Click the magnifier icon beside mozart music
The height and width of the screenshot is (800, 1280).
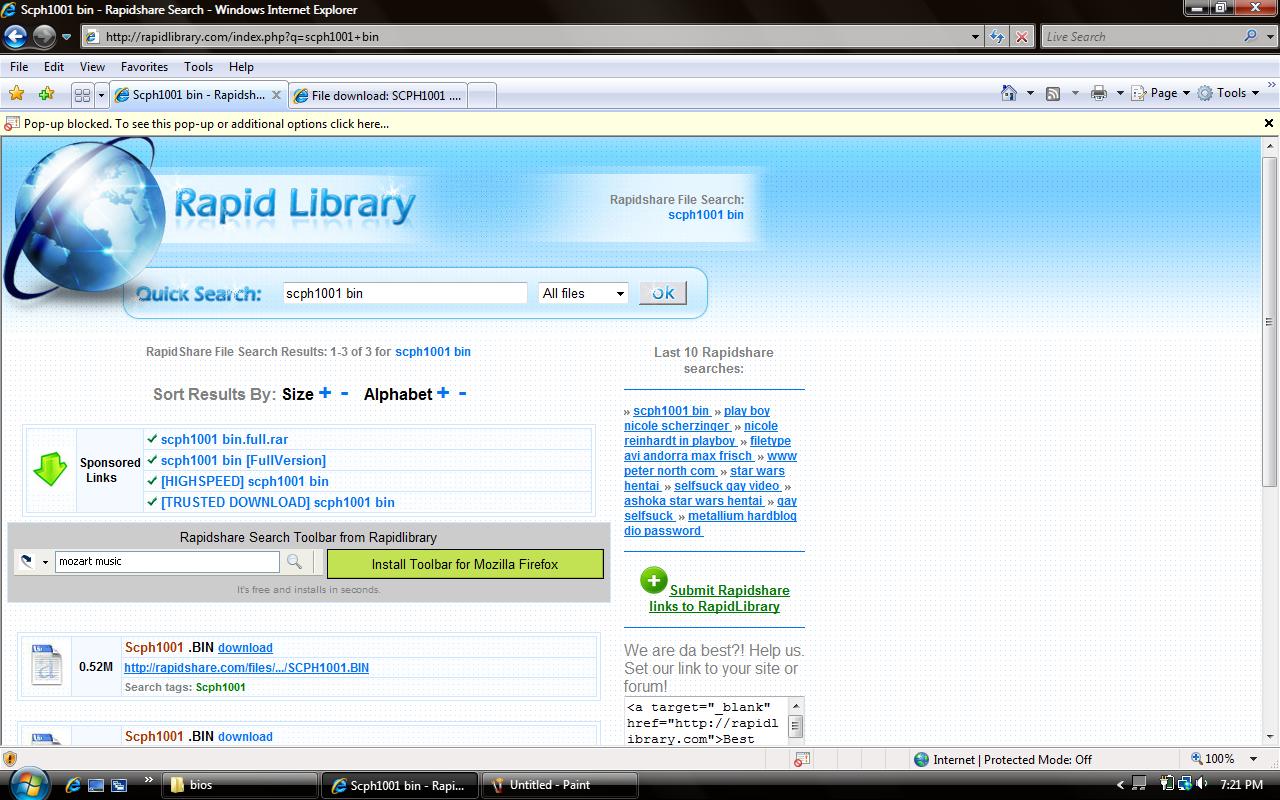pos(294,562)
